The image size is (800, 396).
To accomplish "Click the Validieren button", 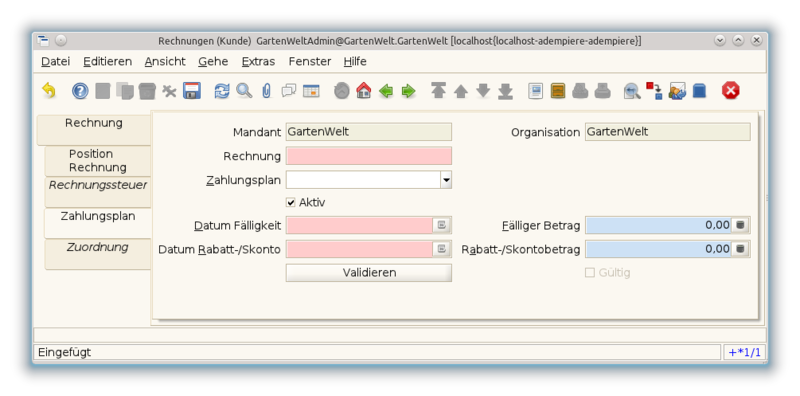I will click(369, 273).
